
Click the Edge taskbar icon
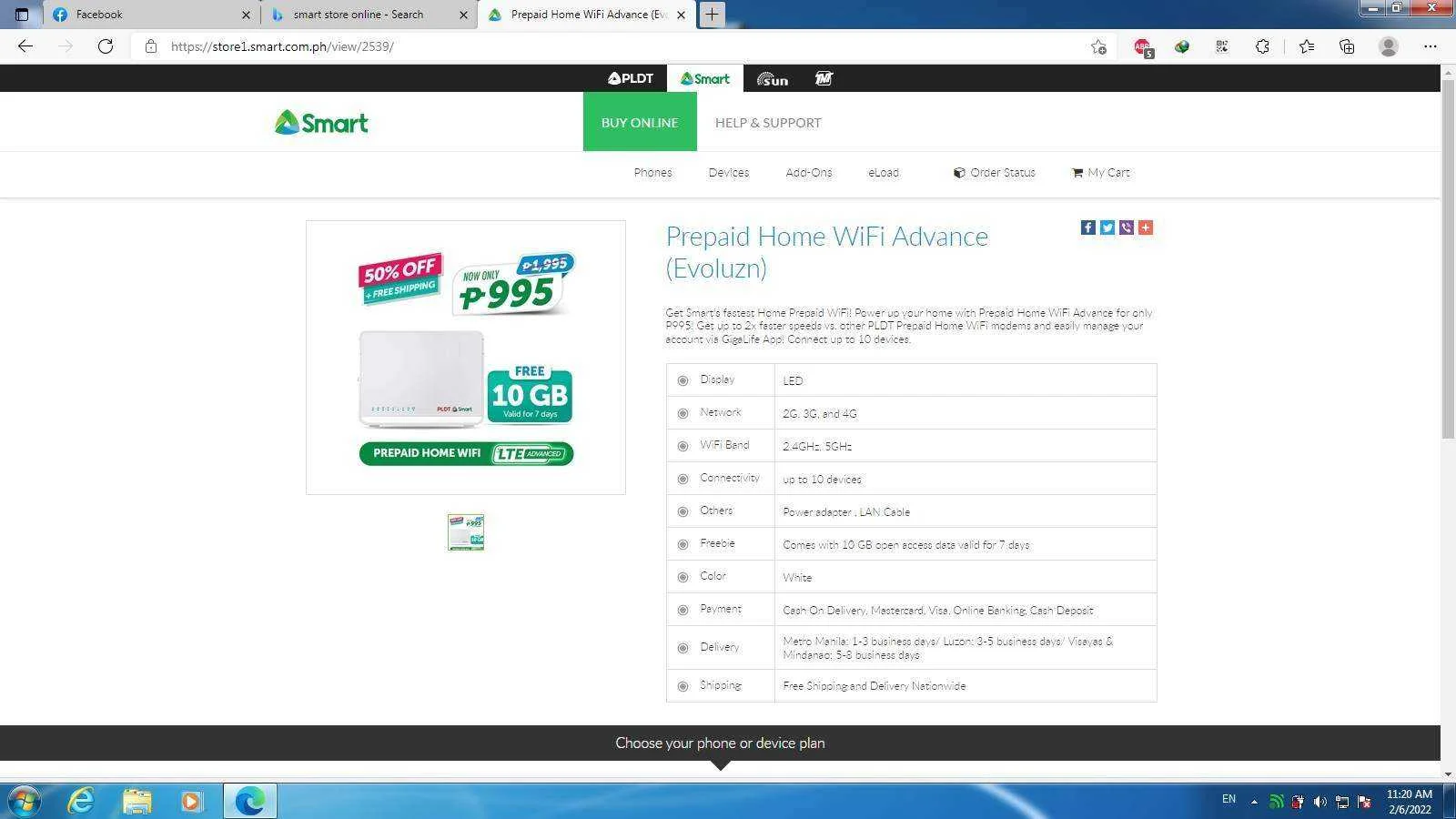[249, 801]
